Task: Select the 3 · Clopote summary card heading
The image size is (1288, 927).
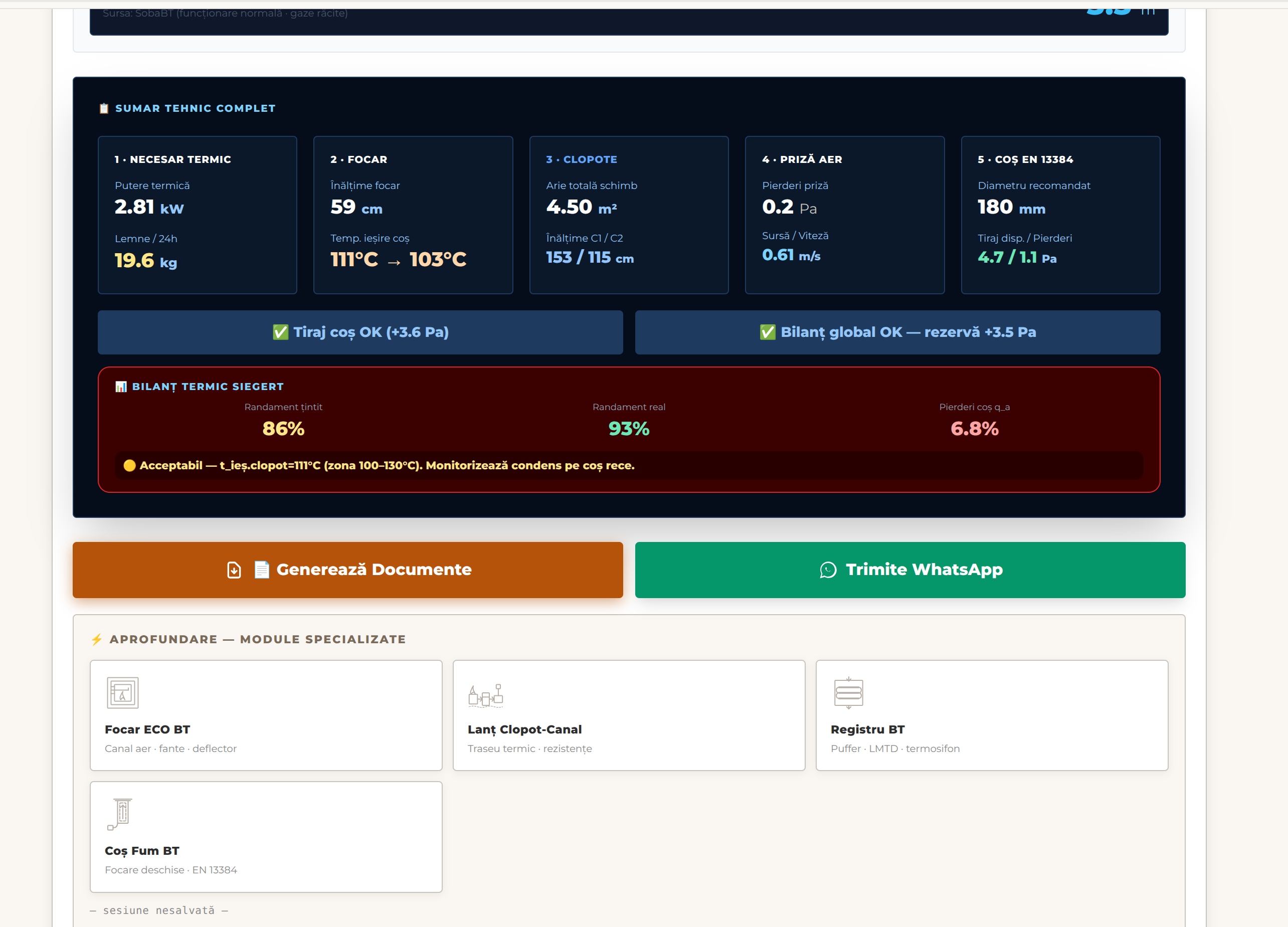Action: (582, 159)
